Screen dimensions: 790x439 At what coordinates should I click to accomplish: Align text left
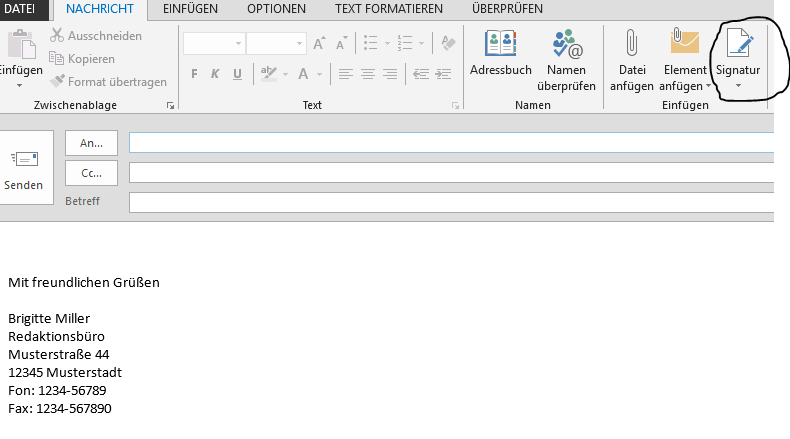pyautogui.click(x=346, y=75)
